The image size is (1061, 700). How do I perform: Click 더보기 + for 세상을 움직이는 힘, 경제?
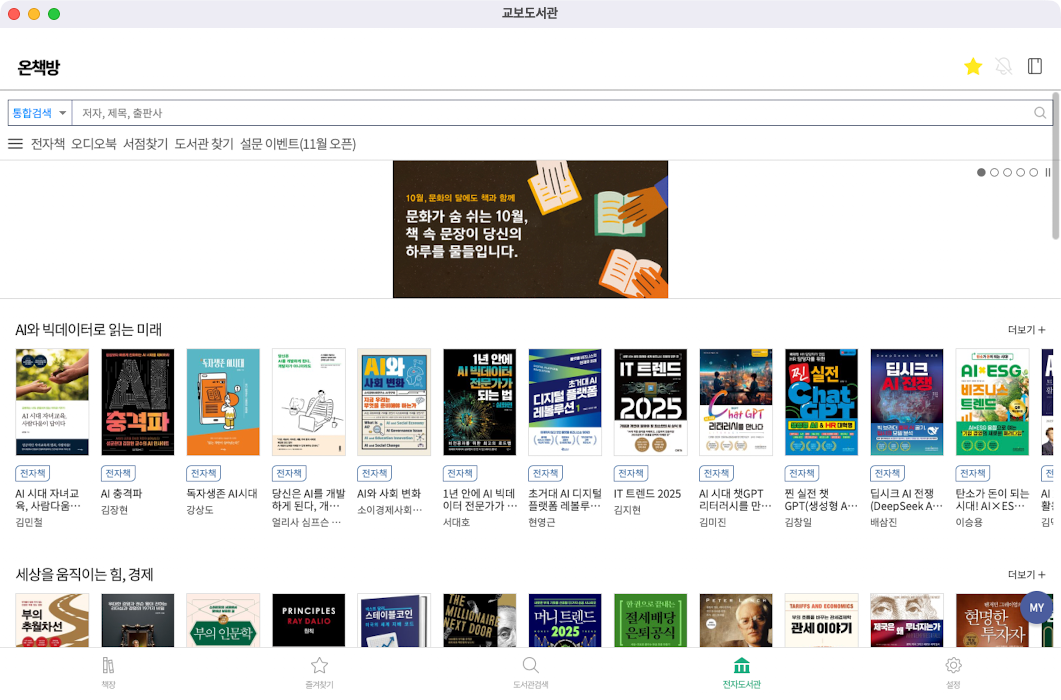[x=1026, y=575]
